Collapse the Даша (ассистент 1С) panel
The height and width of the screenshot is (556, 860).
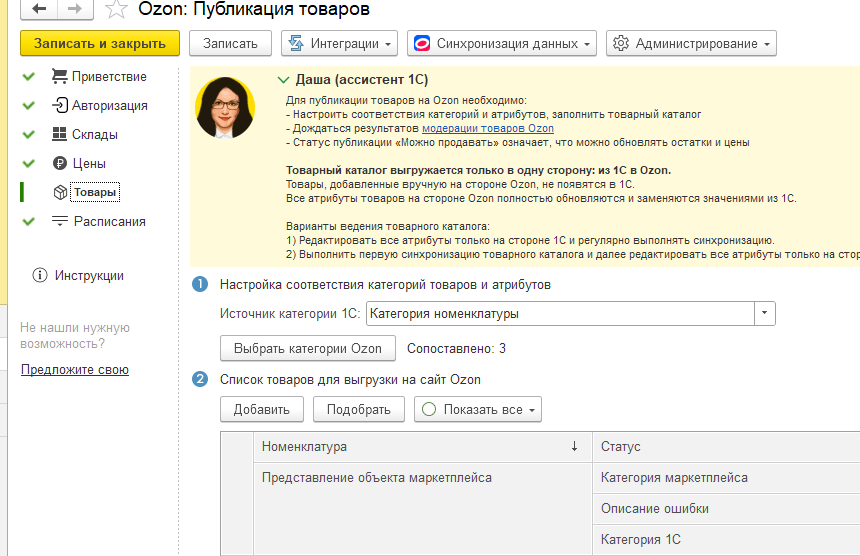283,80
